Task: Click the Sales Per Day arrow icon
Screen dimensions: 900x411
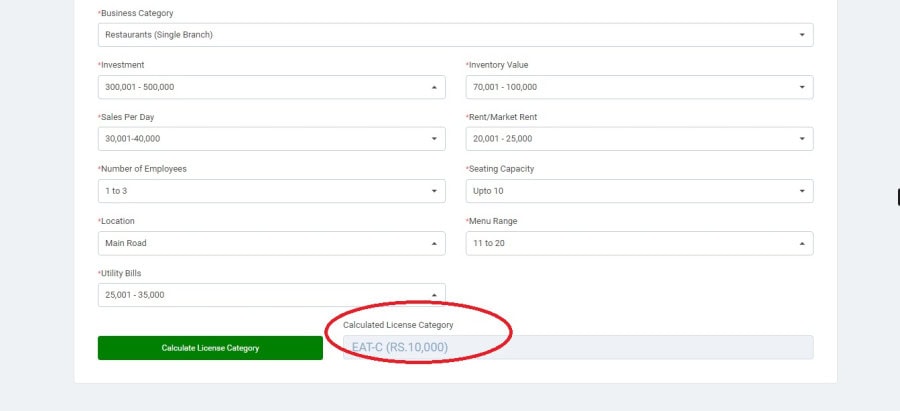Action: [434, 139]
